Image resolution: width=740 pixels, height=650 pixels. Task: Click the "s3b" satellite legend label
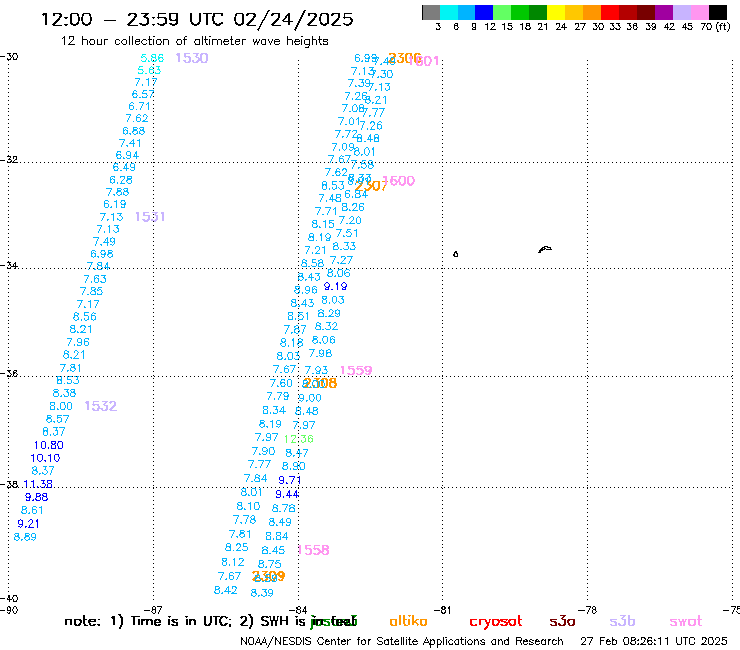pos(622,621)
